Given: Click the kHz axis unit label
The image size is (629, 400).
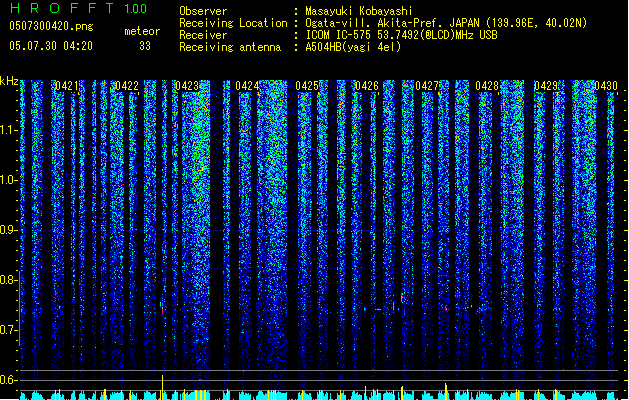Looking at the screenshot, I should pos(9,81).
